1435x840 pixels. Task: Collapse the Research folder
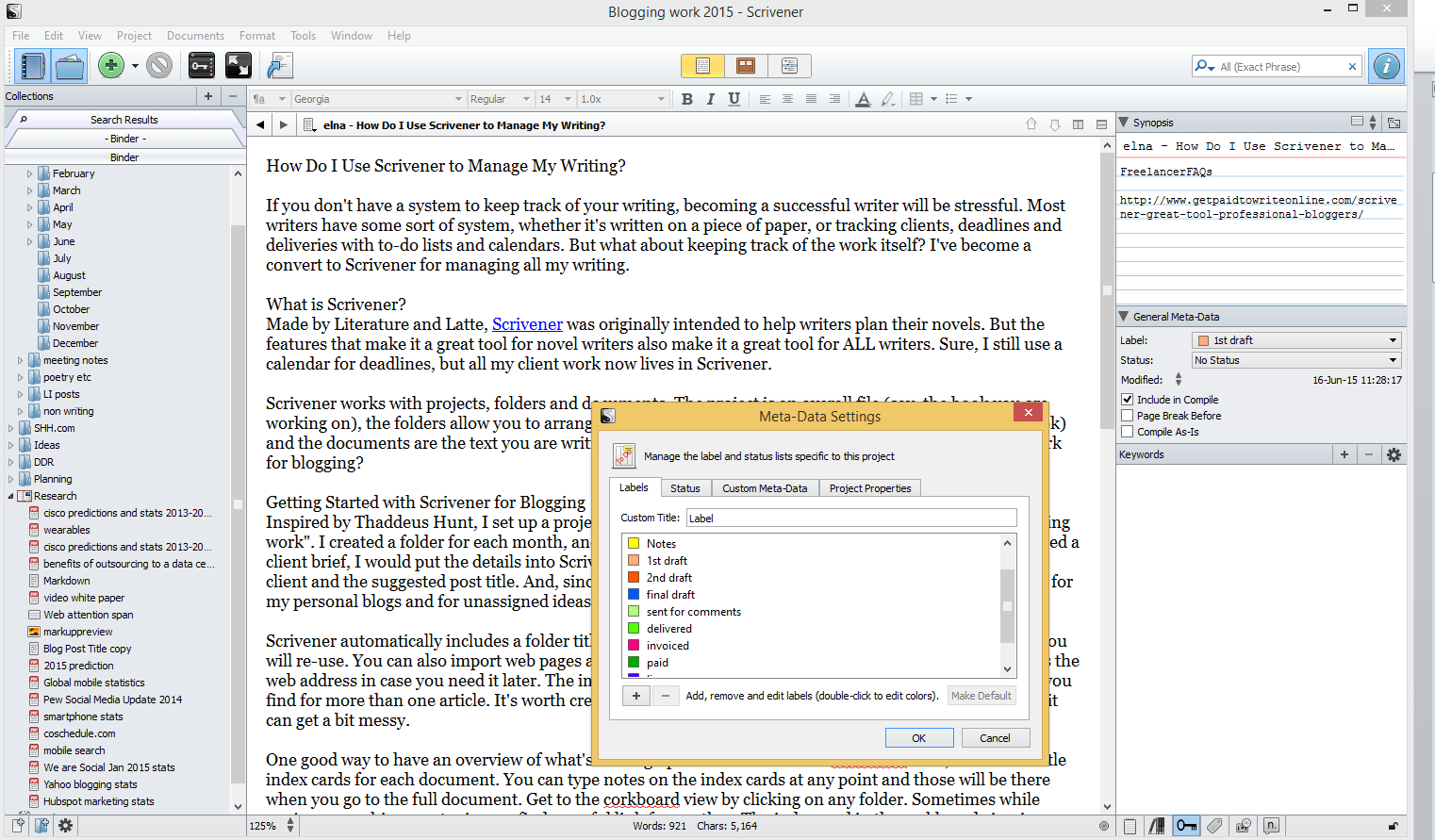(x=10, y=496)
